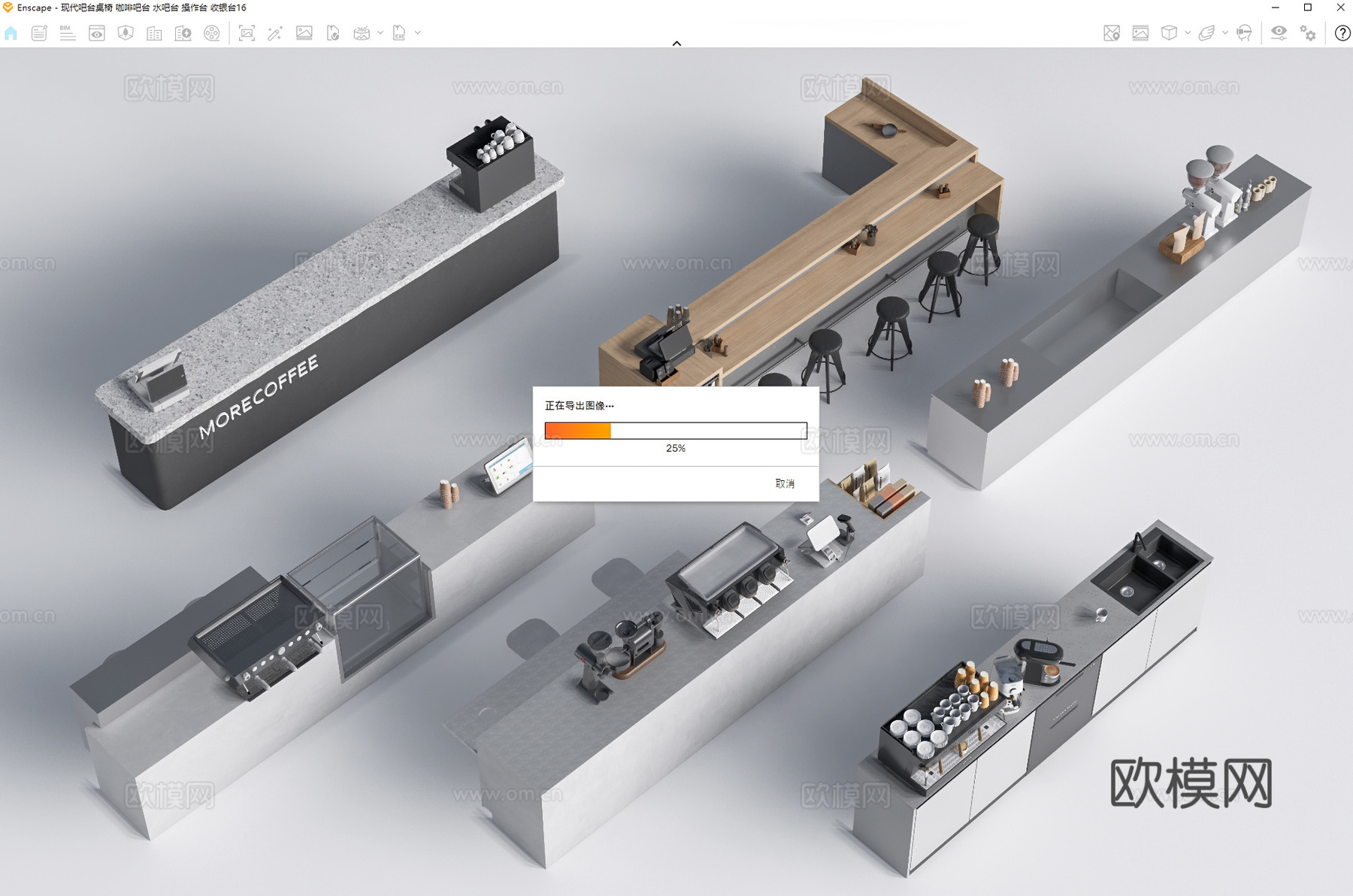The width and height of the screenshot is (1353, 896).
Task: Click the screenshot capture icon
Action: point(247,33)
